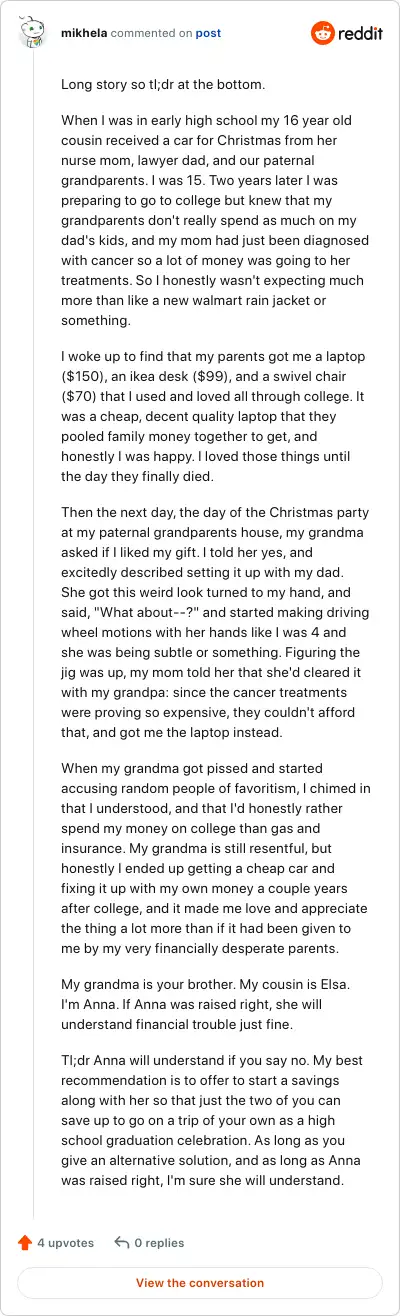Click the "0 replies" label
The height and width of the screenshot is (1316, 400).
pos(159,1243)
